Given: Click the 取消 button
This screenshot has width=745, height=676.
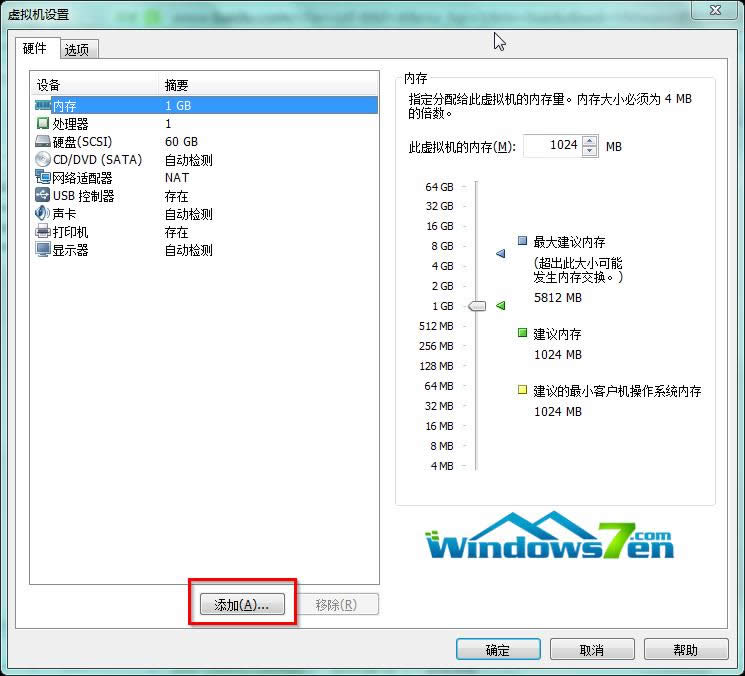Looking at the screenshot, I should click(591, 650).
